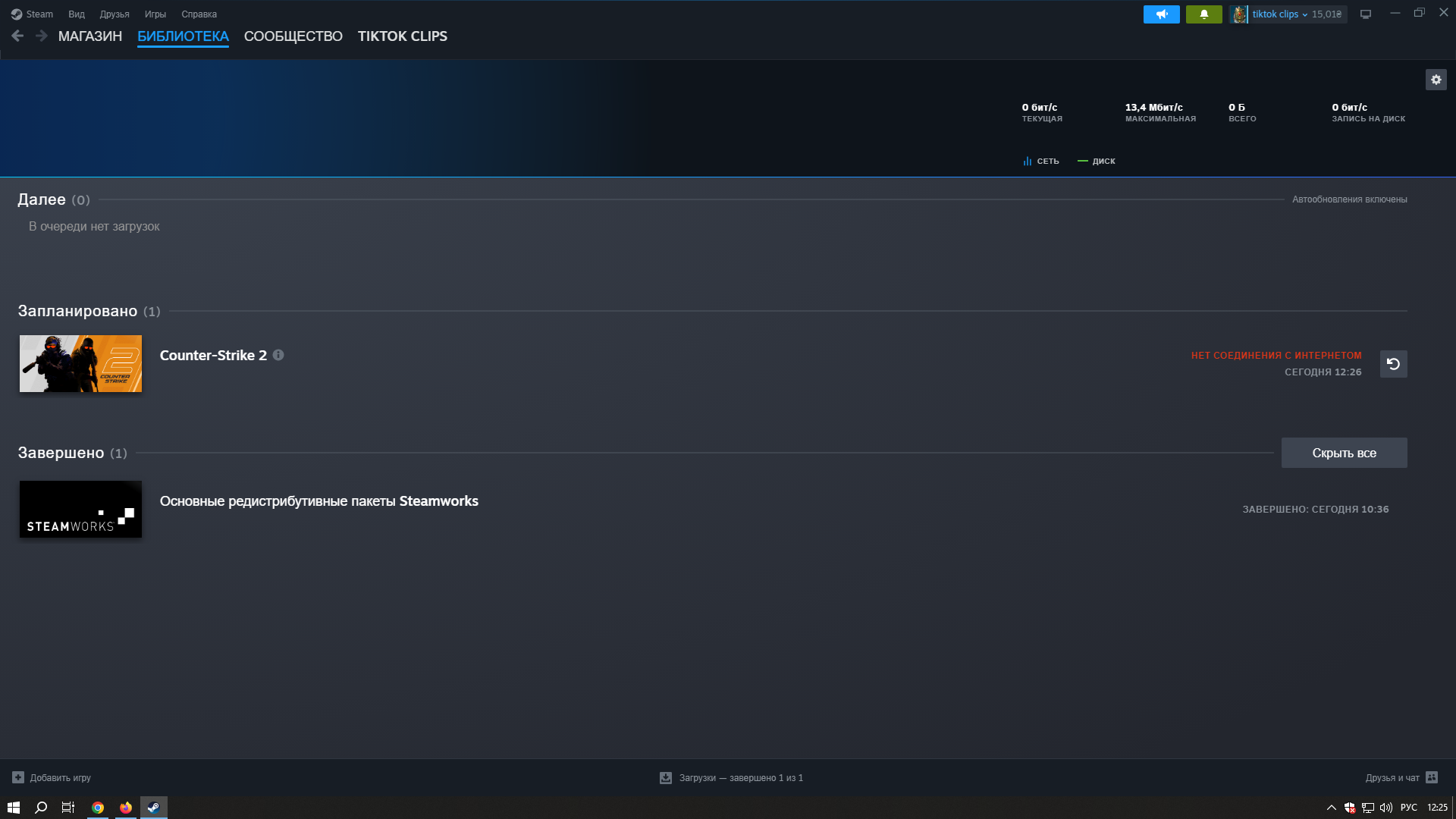
Task: Click the add game plus icon
Action: point(18,777)
